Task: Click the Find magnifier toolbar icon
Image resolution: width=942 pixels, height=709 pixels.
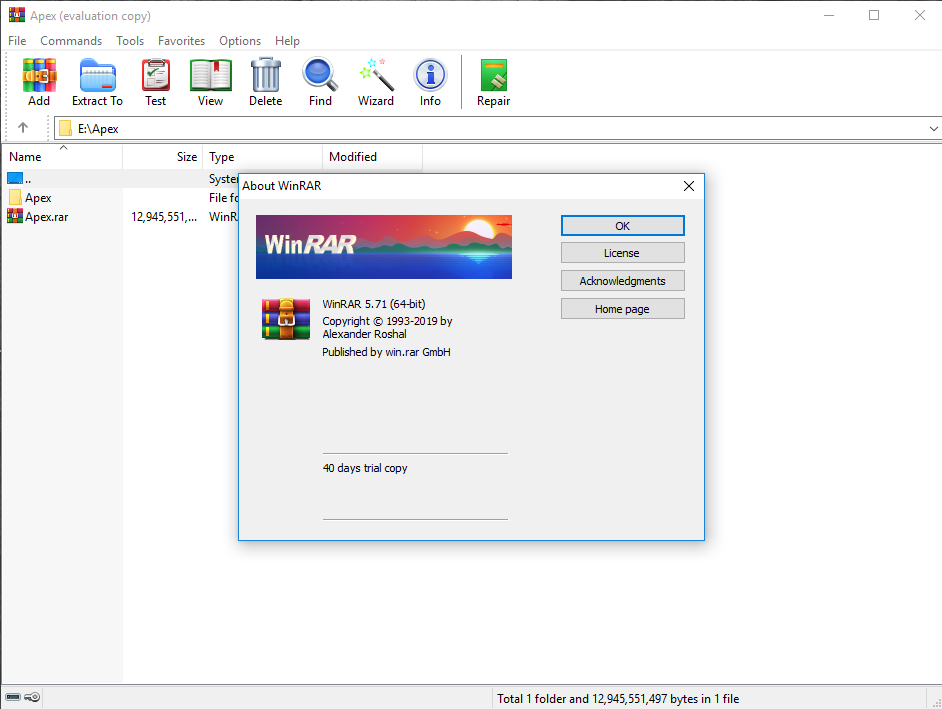Action: pos(320,75)
